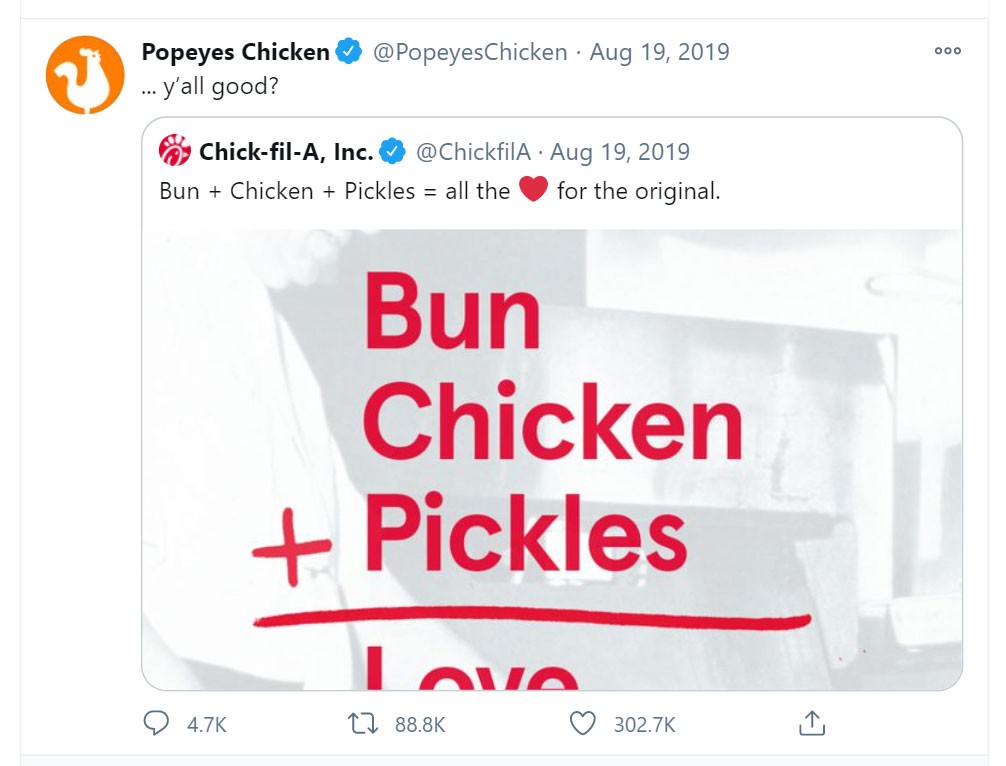Click the Popeyes Chicken profile avatar
Image resolution: width=1006 pixels, height=766 pixels.
click(84, 75)
